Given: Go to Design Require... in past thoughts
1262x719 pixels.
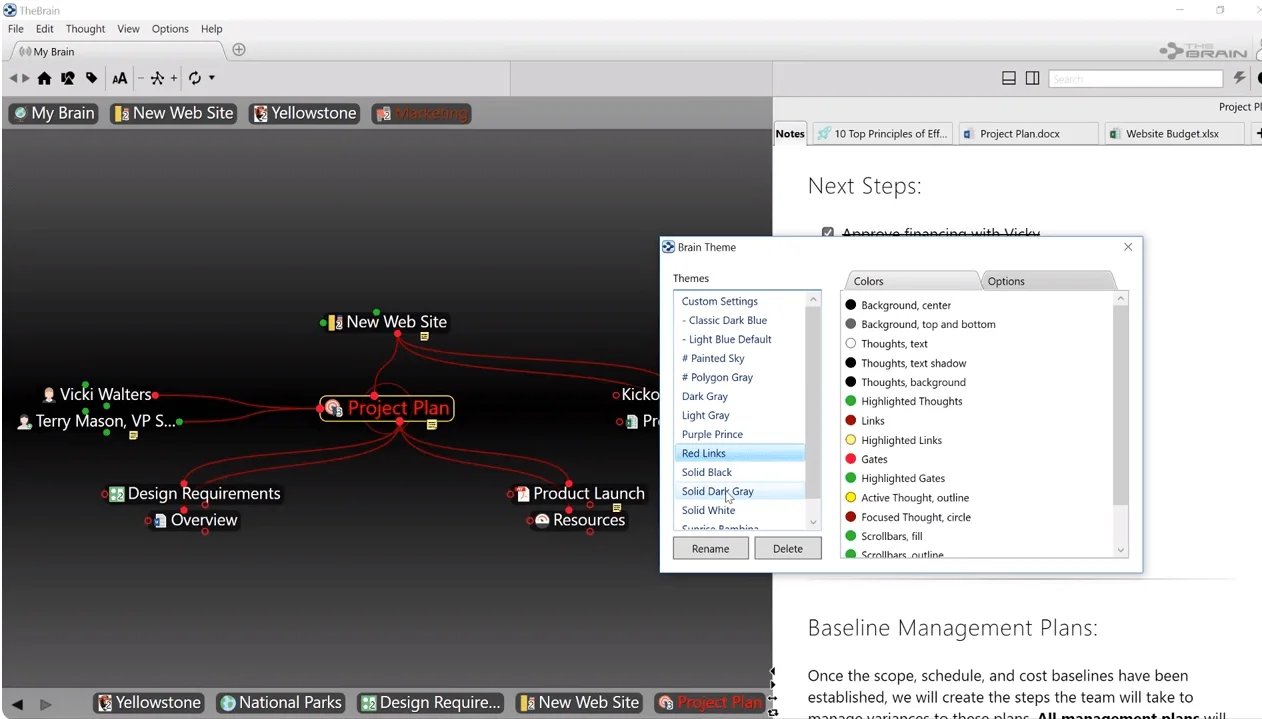Looking at the screenshot, I should tap(430, 703).
